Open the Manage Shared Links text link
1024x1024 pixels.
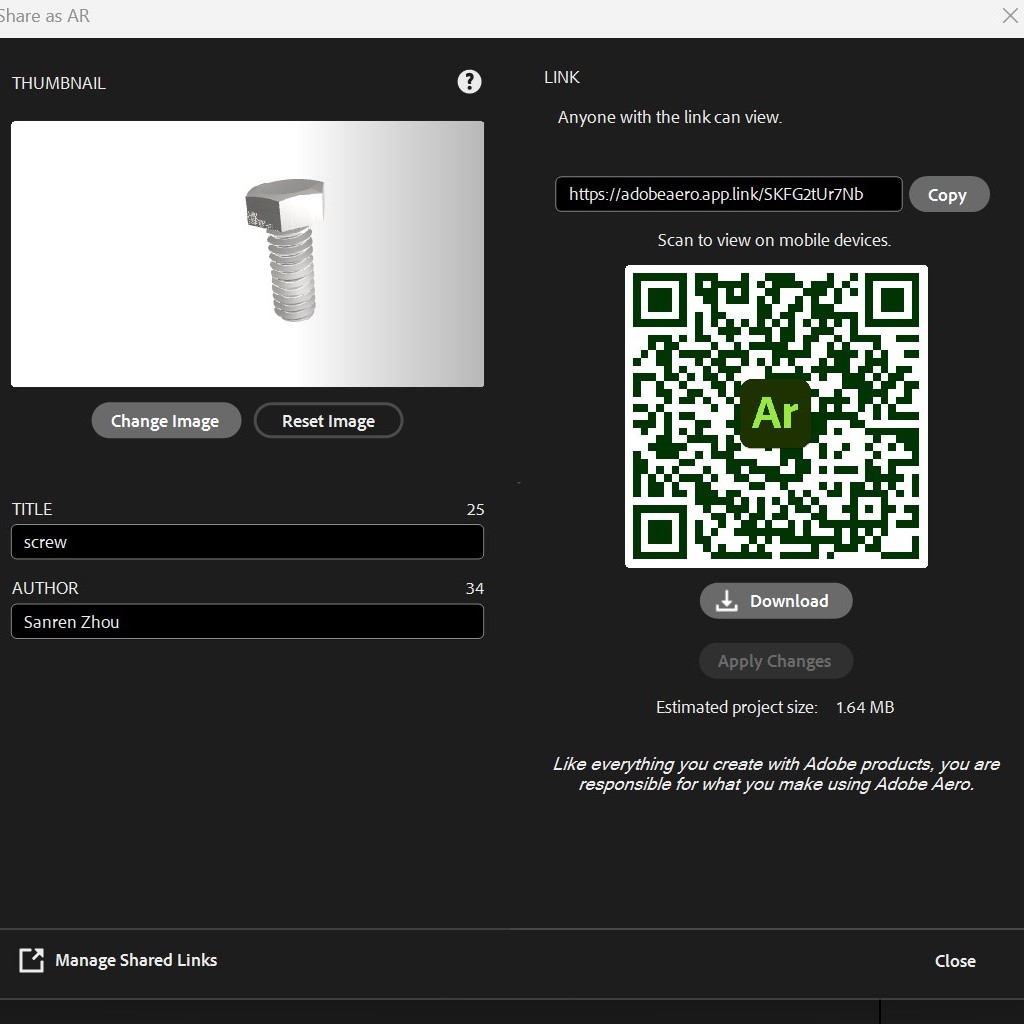point(136,960)
